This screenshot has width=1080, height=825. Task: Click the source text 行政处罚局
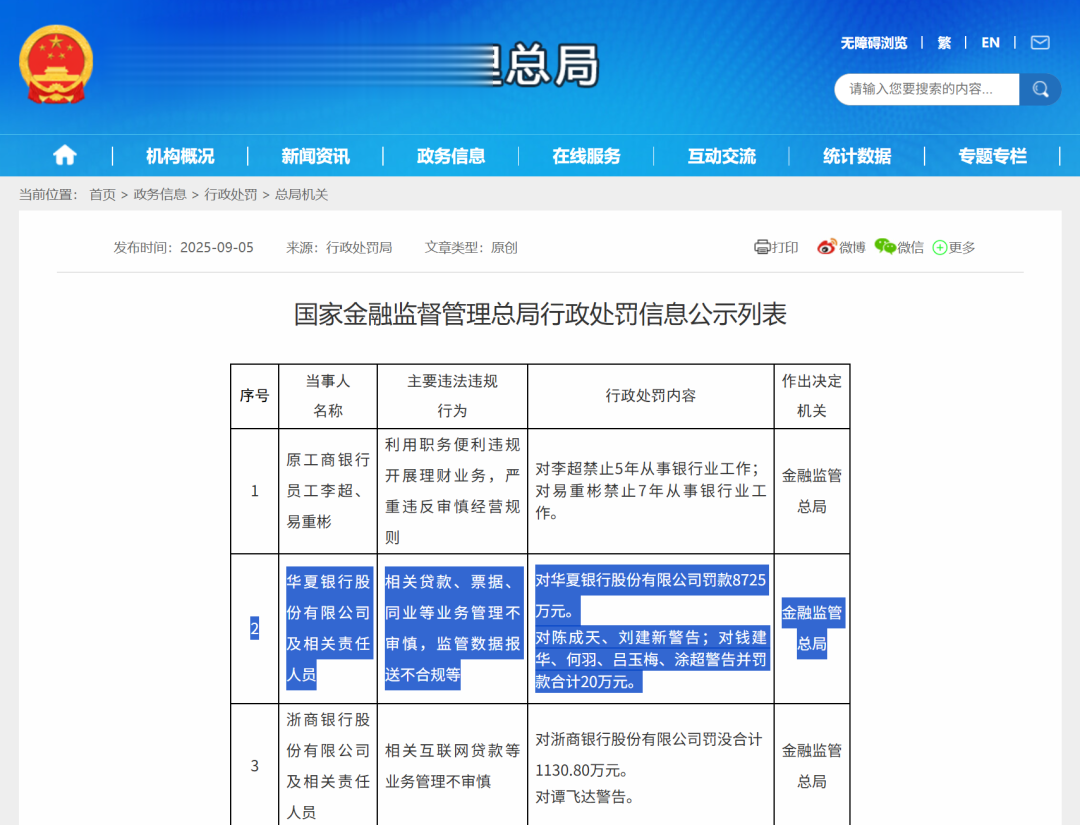point(359,247)
